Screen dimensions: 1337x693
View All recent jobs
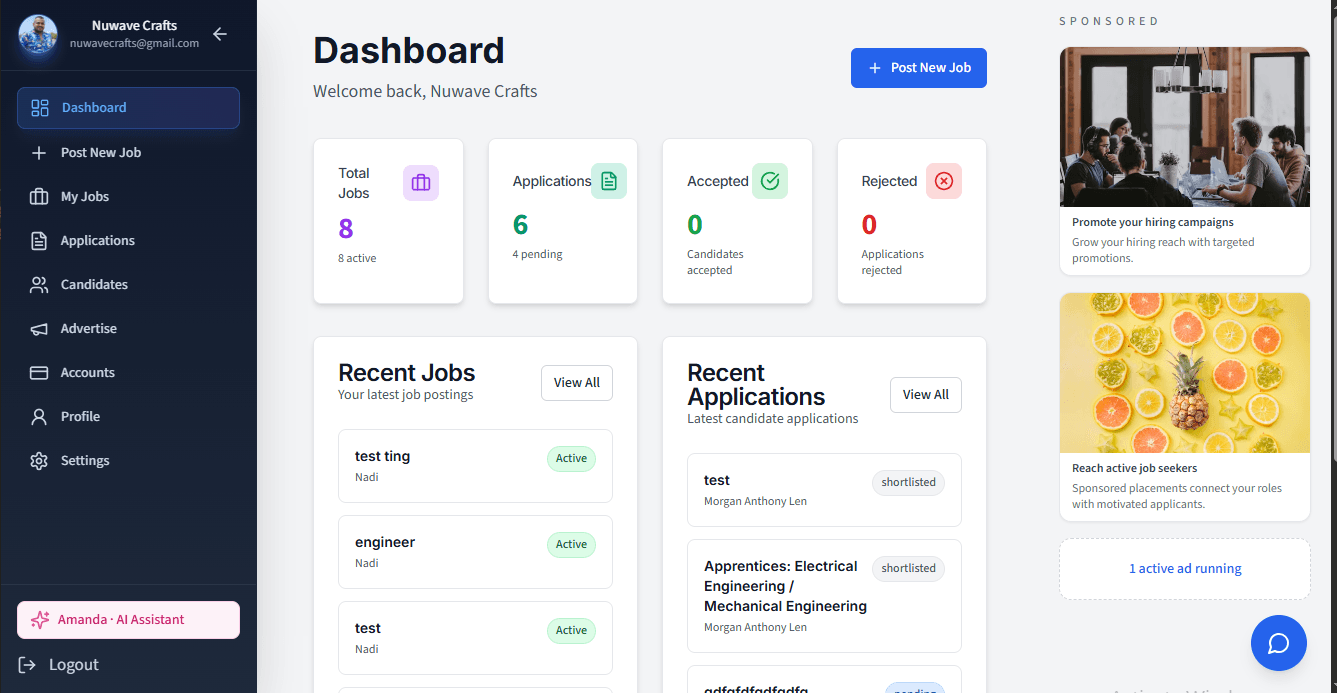(x=577, y=383)
